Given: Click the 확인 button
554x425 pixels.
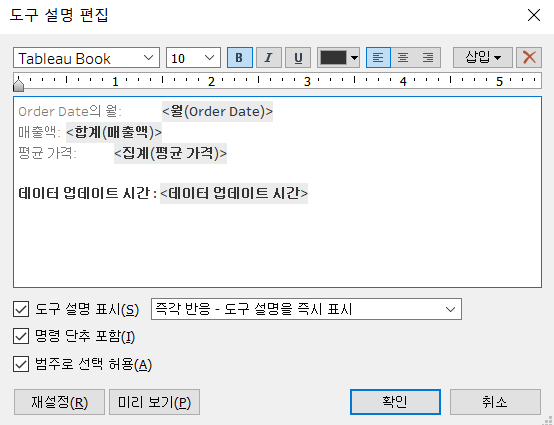Looking at the screenshot, I should coord(395,402).
